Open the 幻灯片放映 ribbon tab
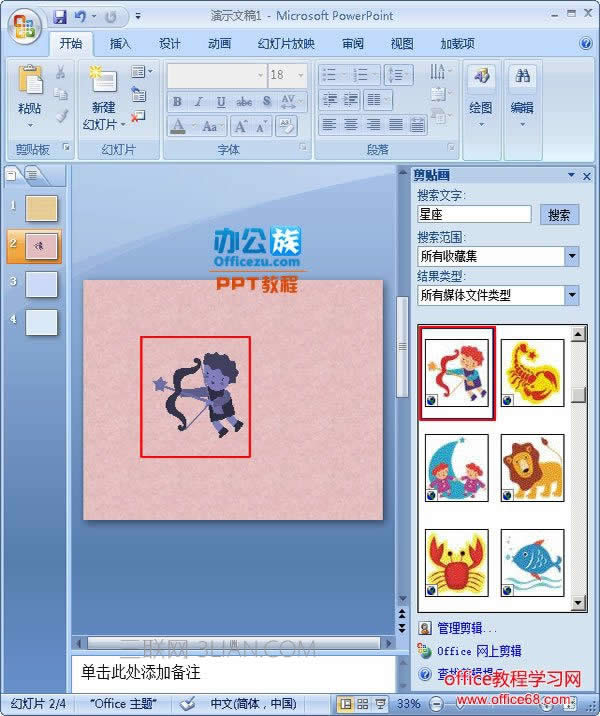 tap(286, 44)
